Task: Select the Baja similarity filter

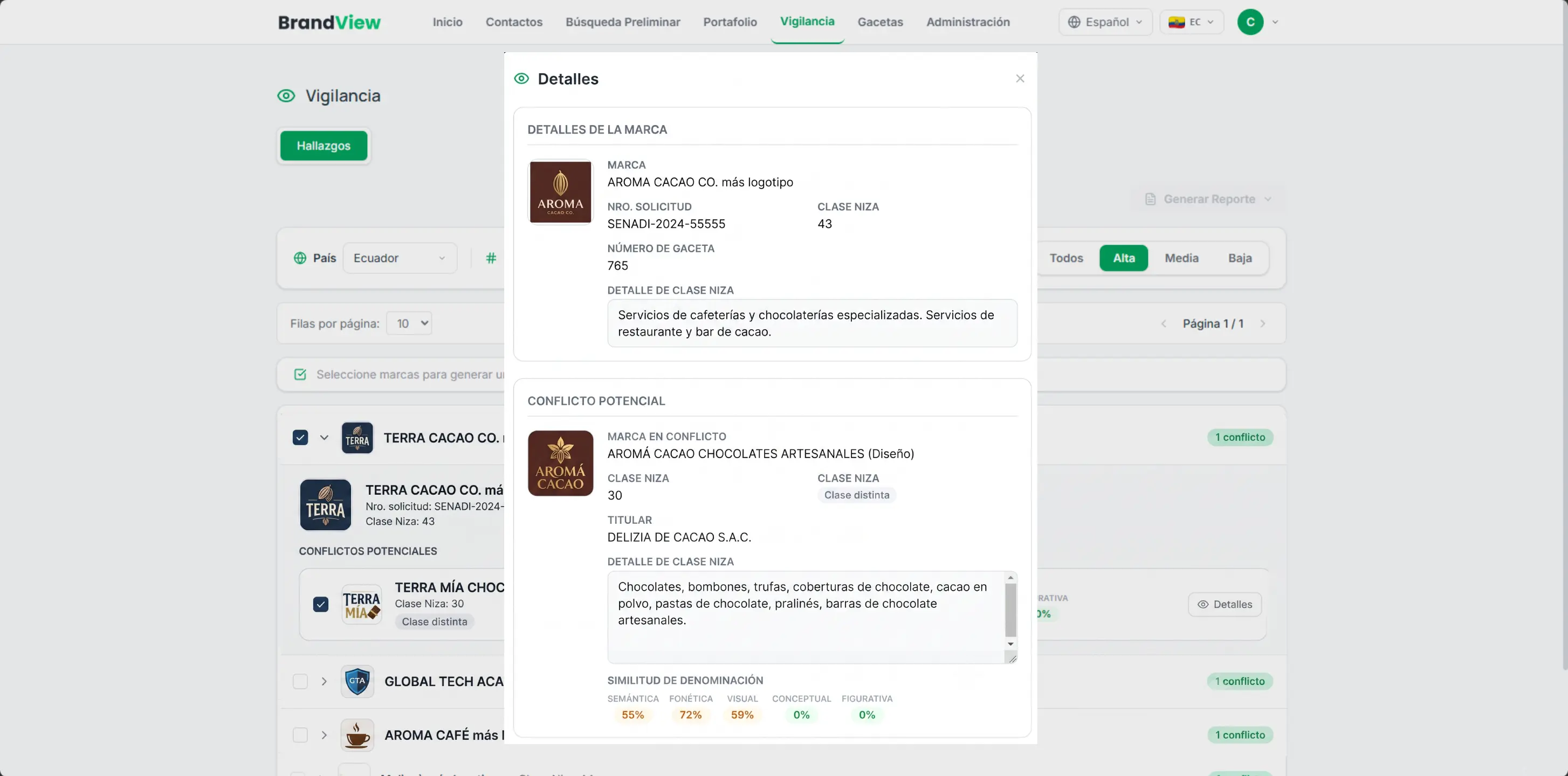Action: coord(1239,258)
